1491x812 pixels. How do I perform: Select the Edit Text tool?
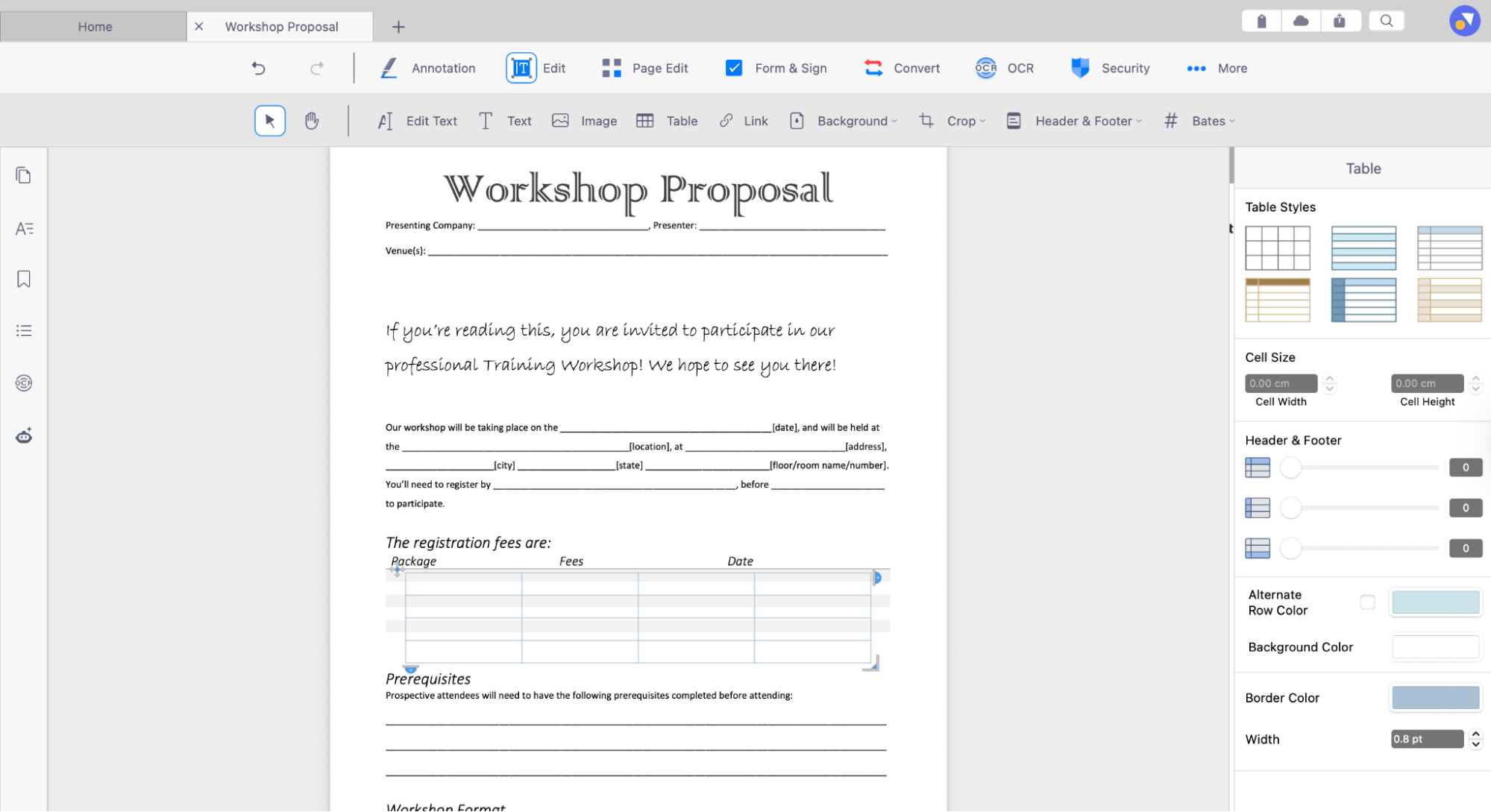coord(417,121)
